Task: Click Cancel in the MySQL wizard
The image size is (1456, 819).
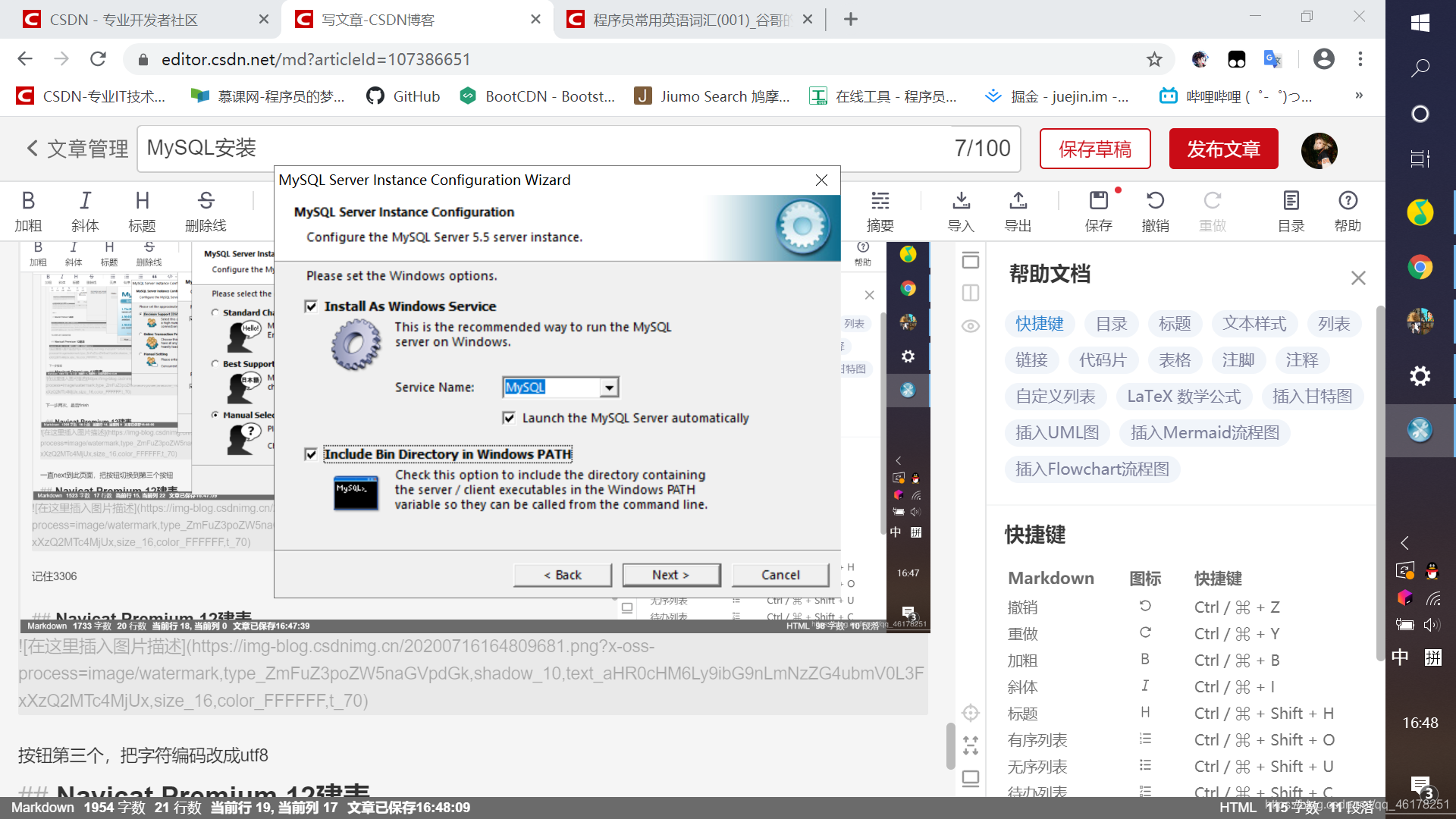Action: tap(780, 575)
